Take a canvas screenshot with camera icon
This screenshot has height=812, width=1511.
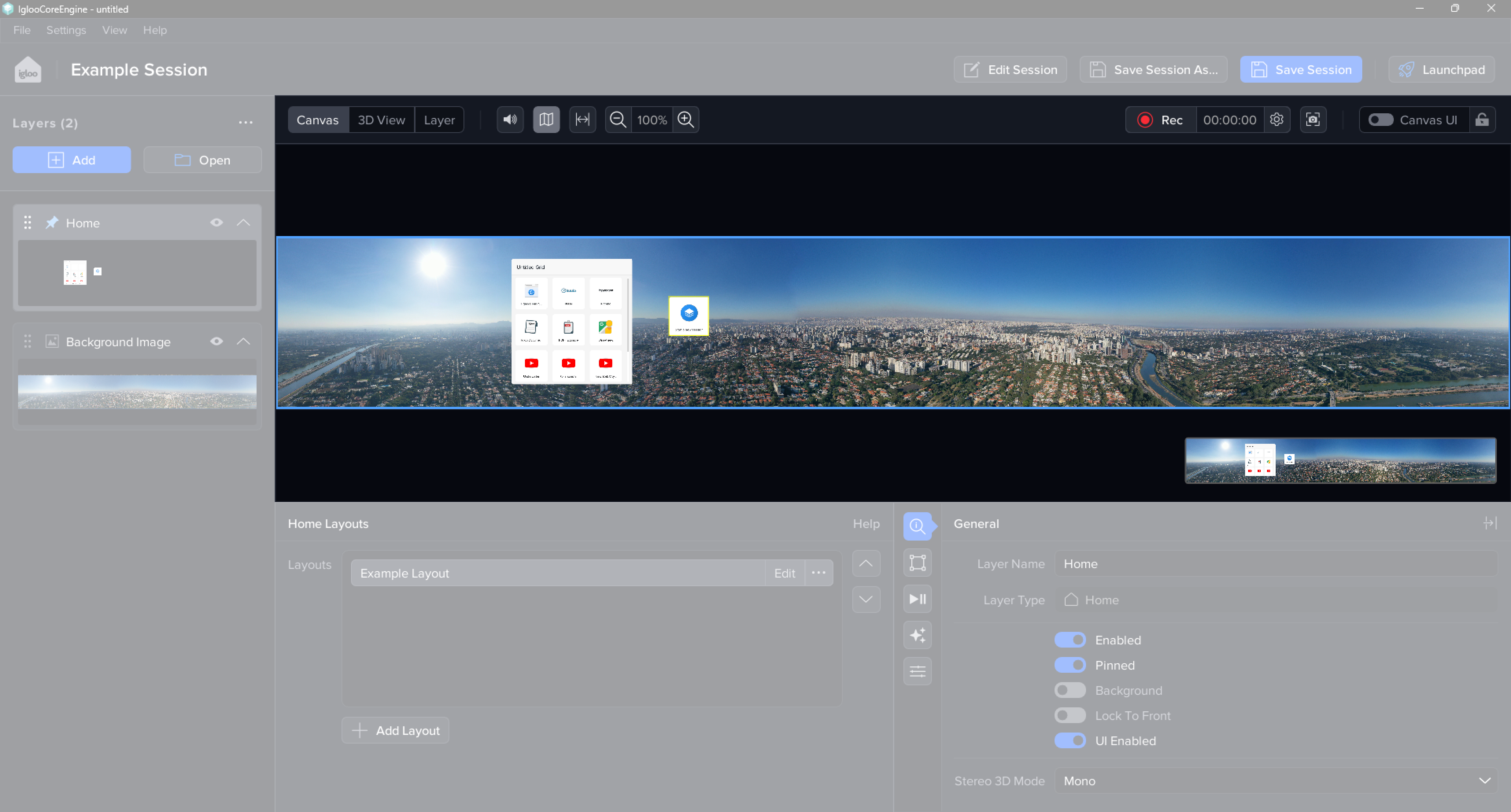(1313, 120)
